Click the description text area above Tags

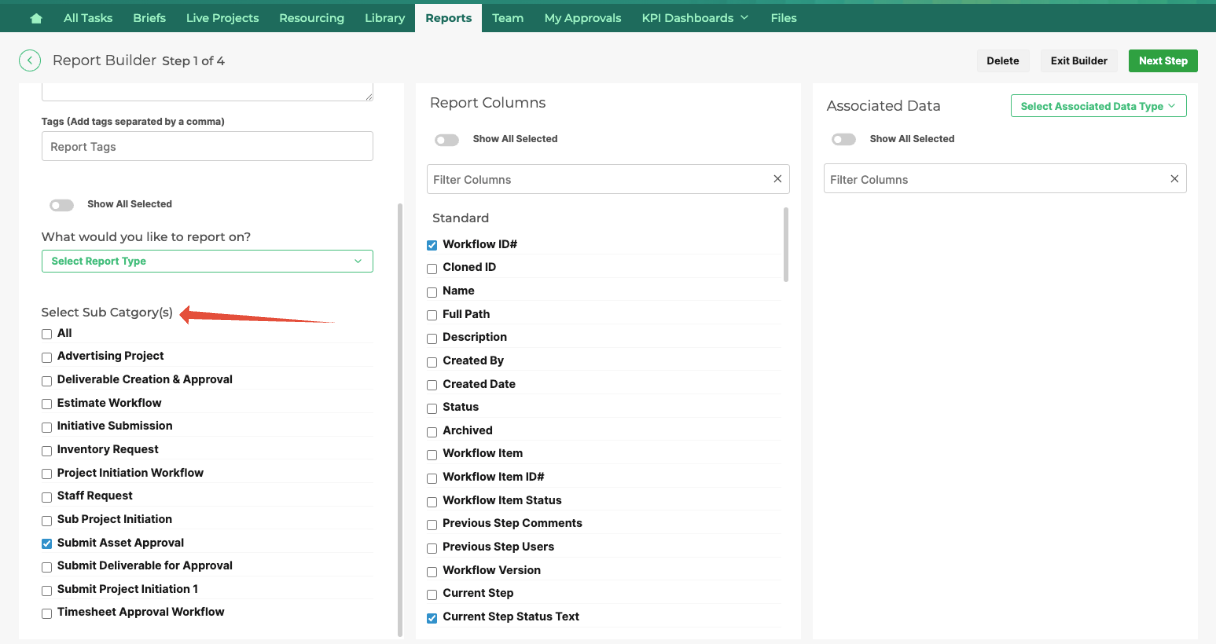tap(207, 92)
